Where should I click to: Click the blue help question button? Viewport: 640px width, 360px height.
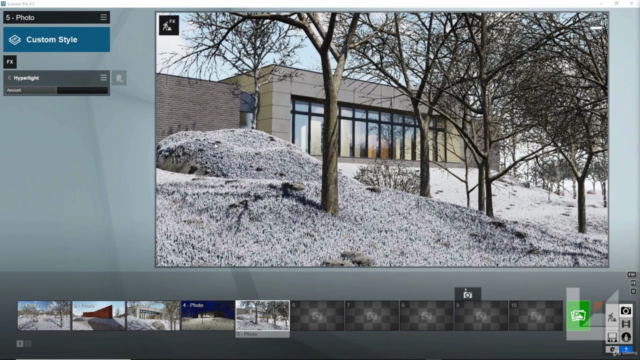(x=626, y=349)
